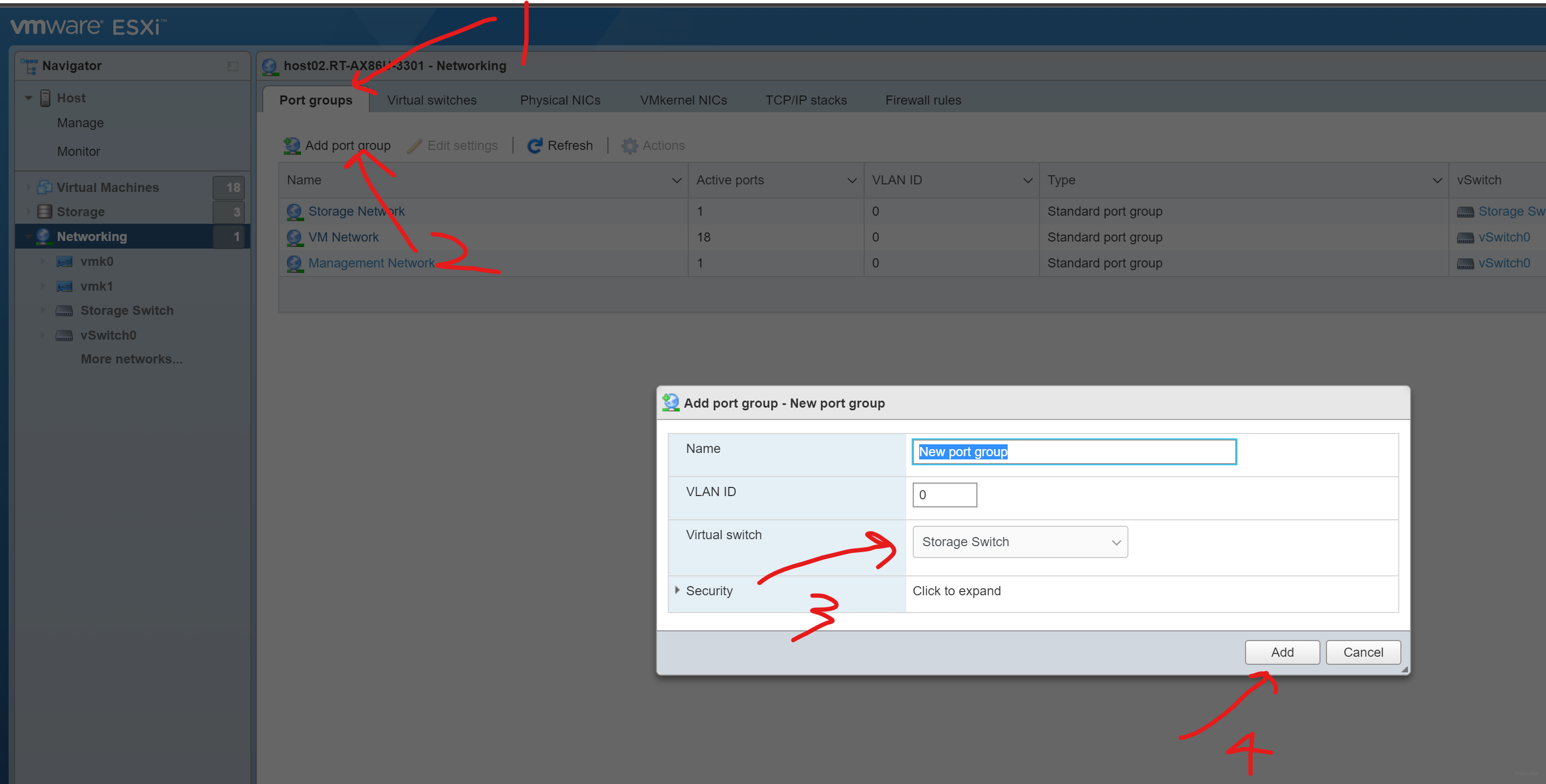
Task: Cancel the Add port group dialog
Action: (x=1363, y=652)
